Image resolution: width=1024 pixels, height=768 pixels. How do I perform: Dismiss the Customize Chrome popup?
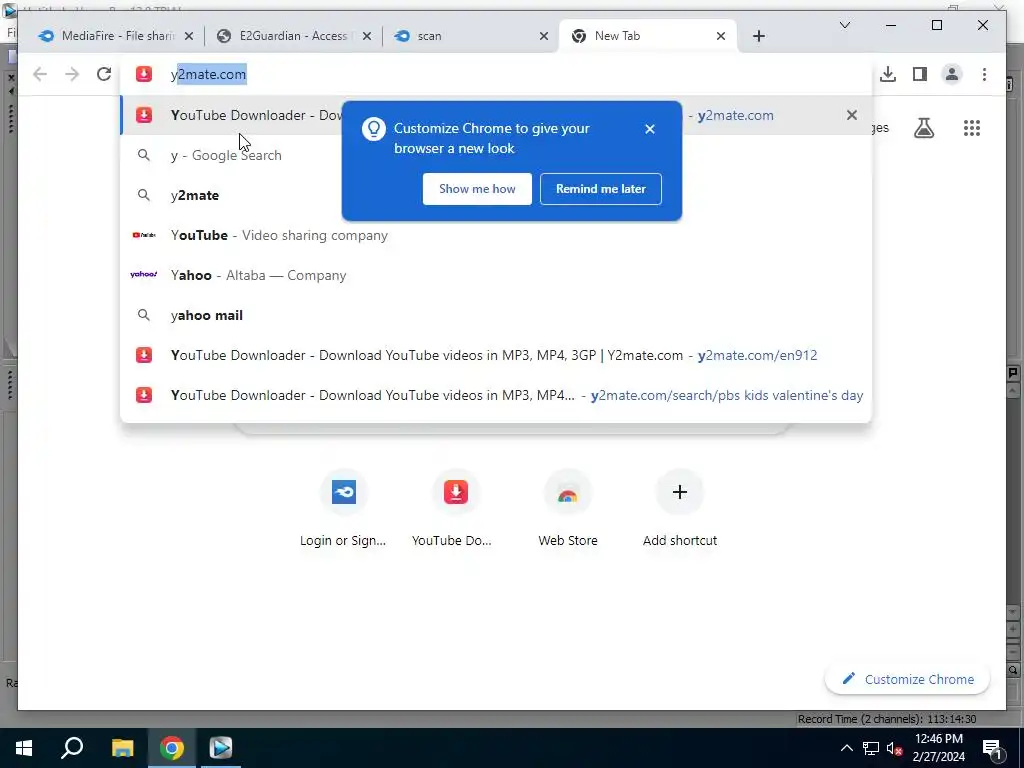click(x=650, y=129)
